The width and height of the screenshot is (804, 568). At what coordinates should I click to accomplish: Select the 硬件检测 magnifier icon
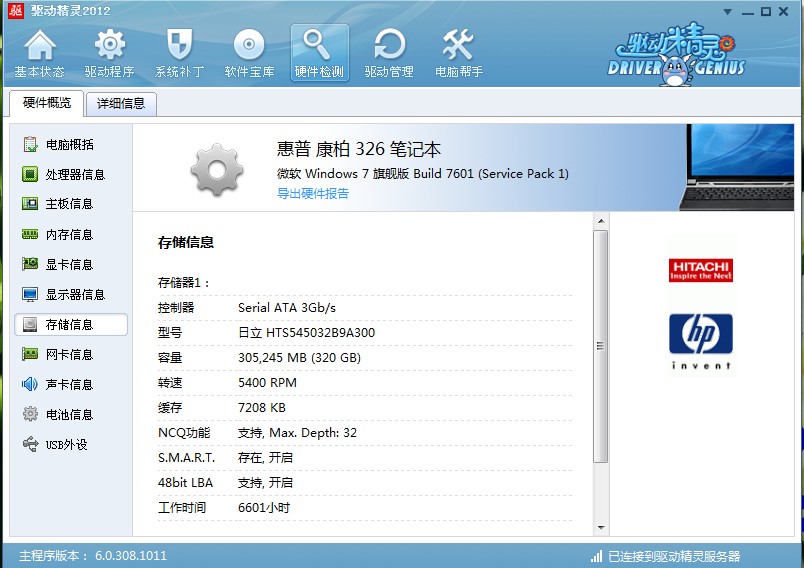click(x=316, y=45)
